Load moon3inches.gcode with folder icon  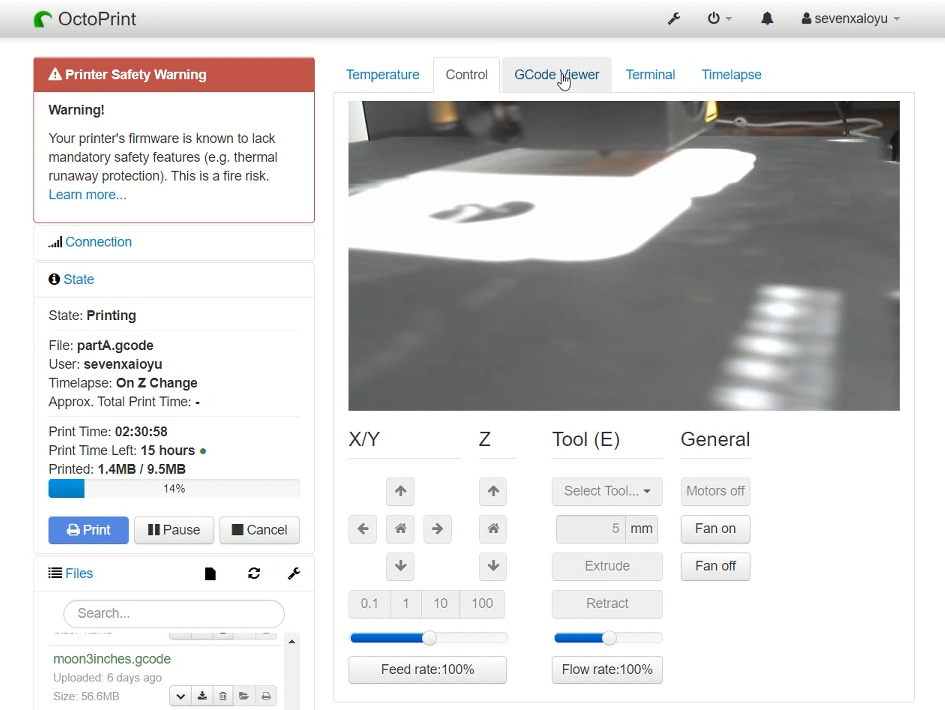click(x=244, y=696)
